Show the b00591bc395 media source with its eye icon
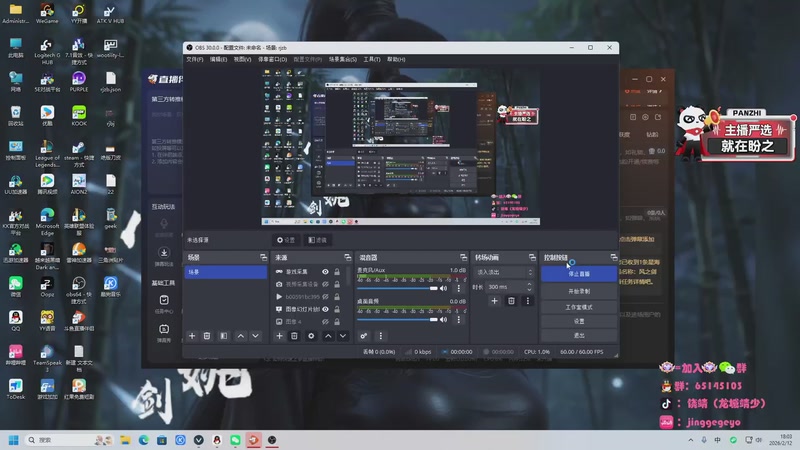Screen dimensions: 800x450 (325, 296)
